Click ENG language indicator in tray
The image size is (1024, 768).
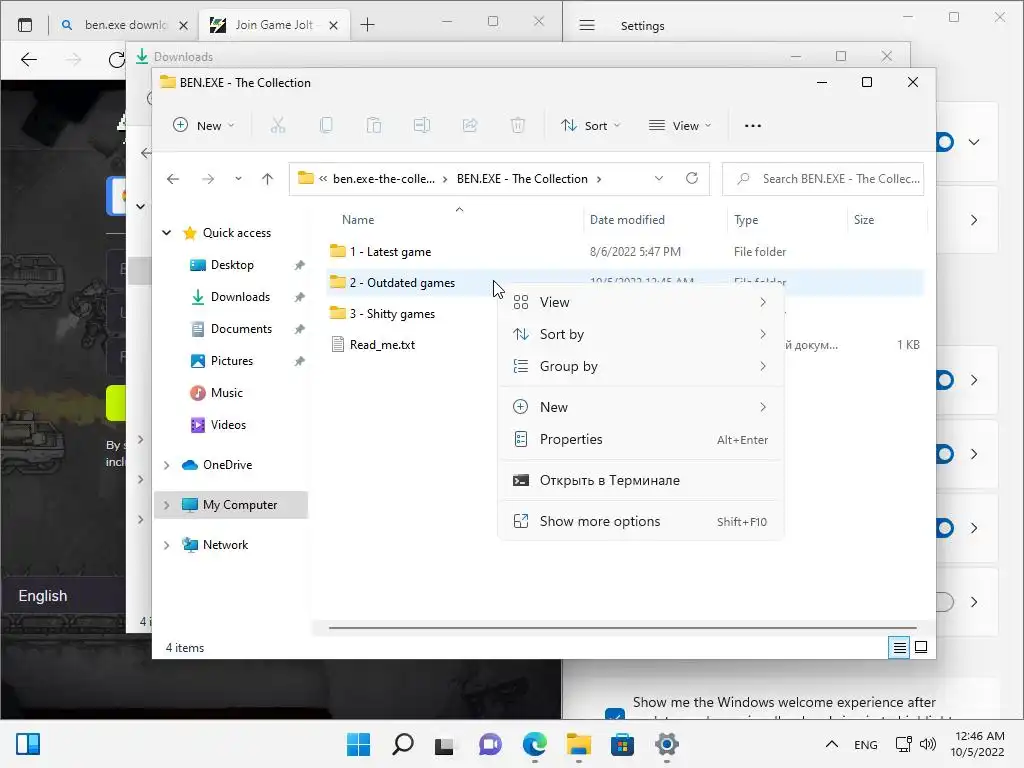[x=865, y=744]
